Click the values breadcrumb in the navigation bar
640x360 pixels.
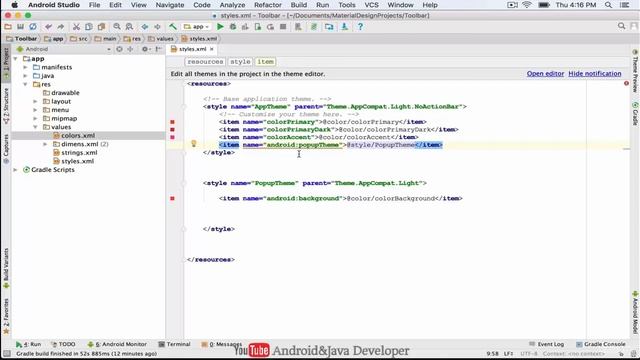[x=161, y=39]
